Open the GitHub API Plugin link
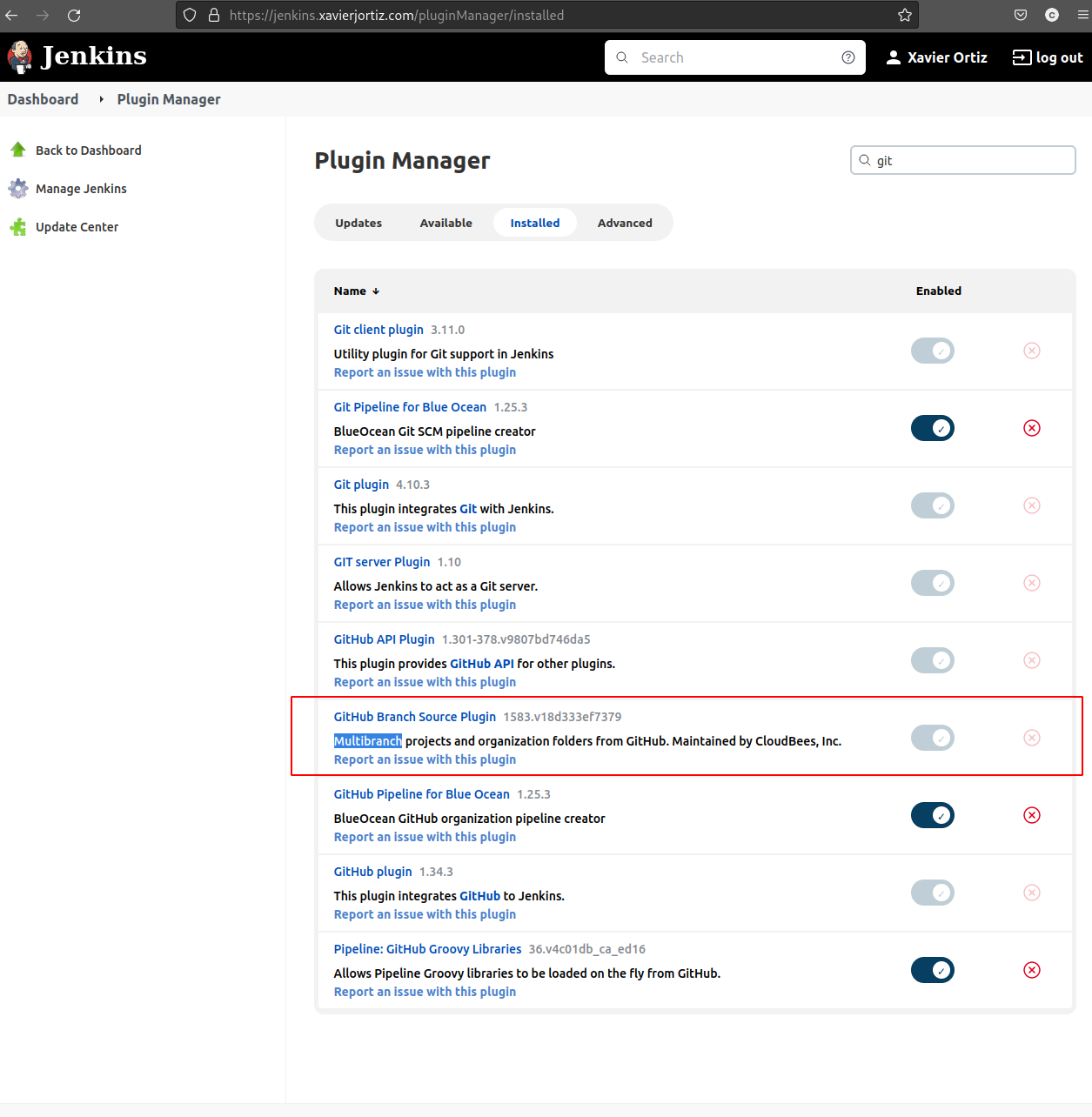1092x1117 pixels. (384, 639)
